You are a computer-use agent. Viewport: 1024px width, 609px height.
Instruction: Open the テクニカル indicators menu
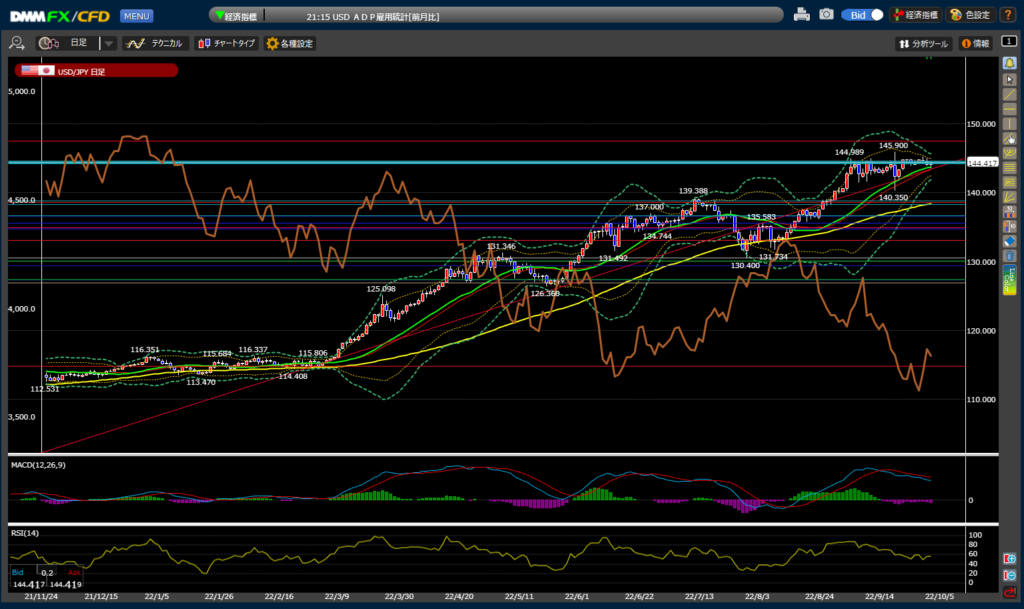154,44
